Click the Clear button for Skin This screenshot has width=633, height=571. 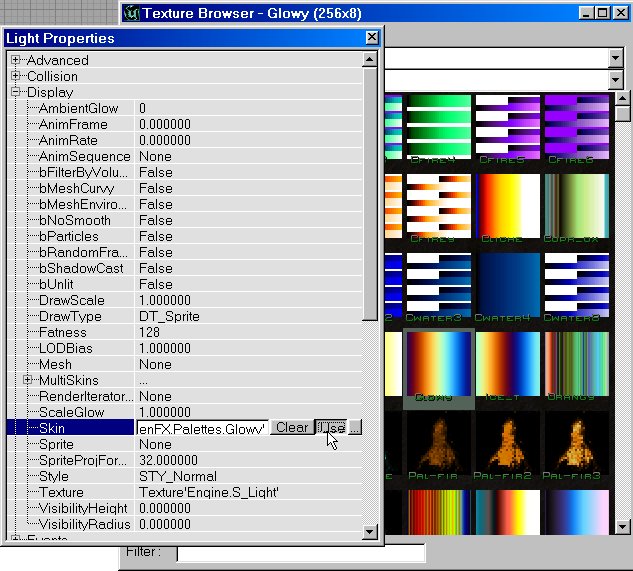tap(292, 428)
